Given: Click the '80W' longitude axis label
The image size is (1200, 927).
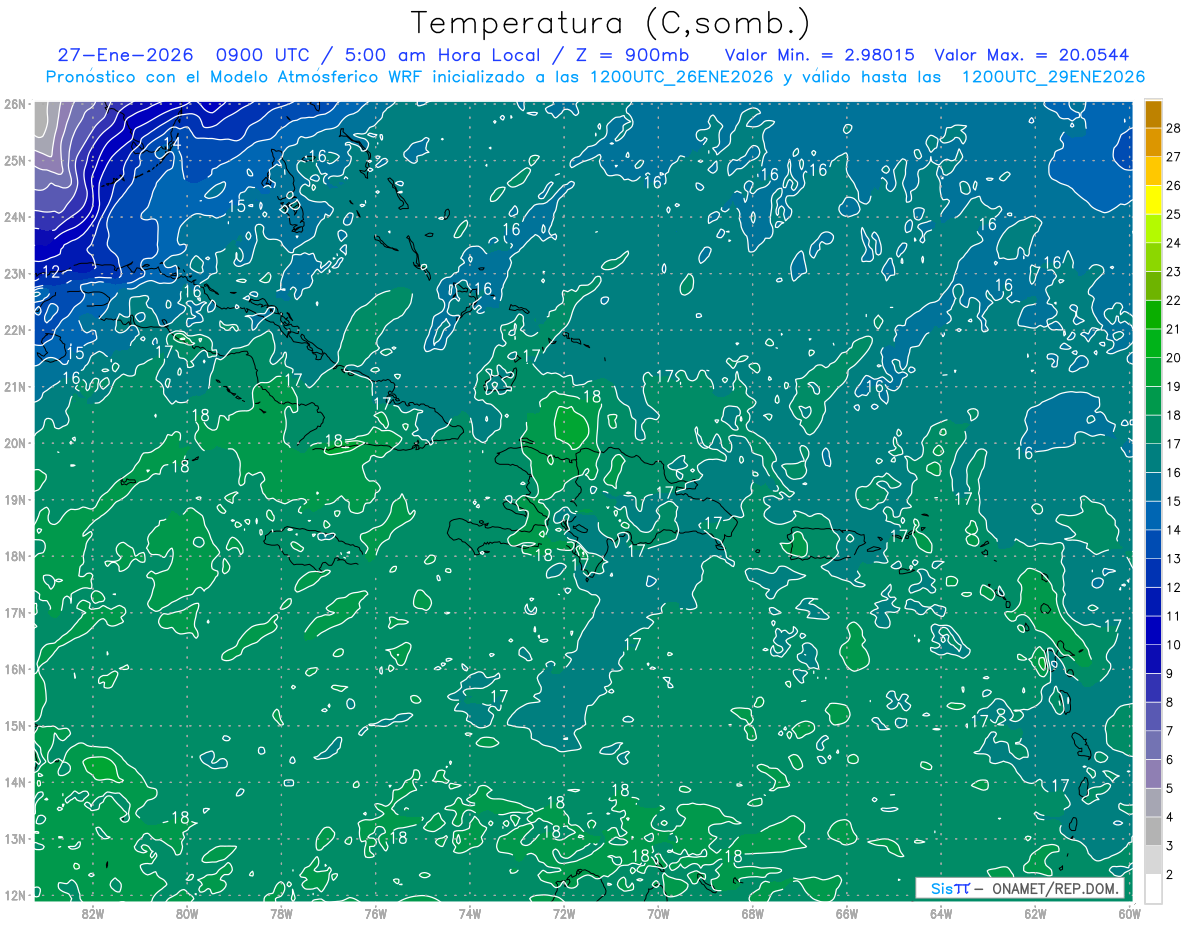Looking at the screenshot, I should (186, 913).
